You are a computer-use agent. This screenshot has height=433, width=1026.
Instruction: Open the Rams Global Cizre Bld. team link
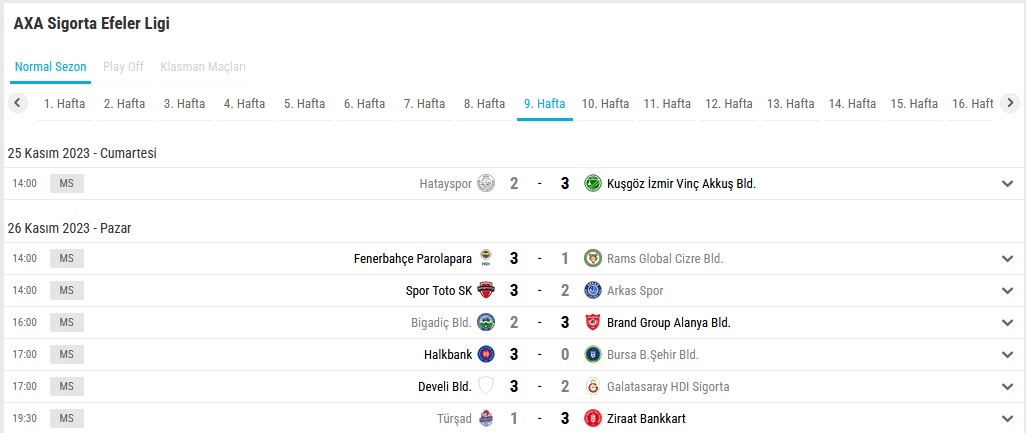[665, 258]
